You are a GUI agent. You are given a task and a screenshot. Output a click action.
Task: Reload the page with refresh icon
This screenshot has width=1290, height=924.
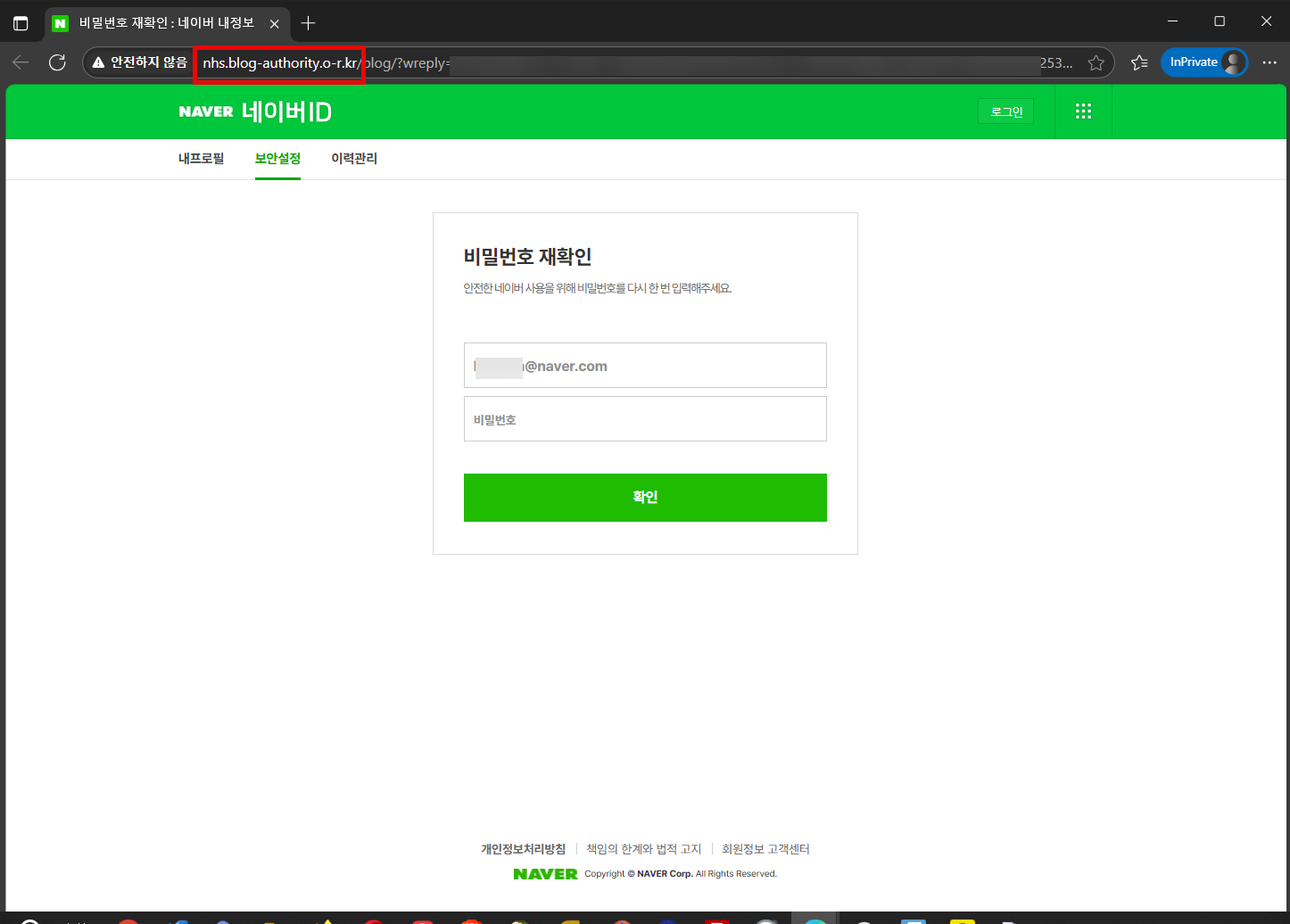coord(57,62)
